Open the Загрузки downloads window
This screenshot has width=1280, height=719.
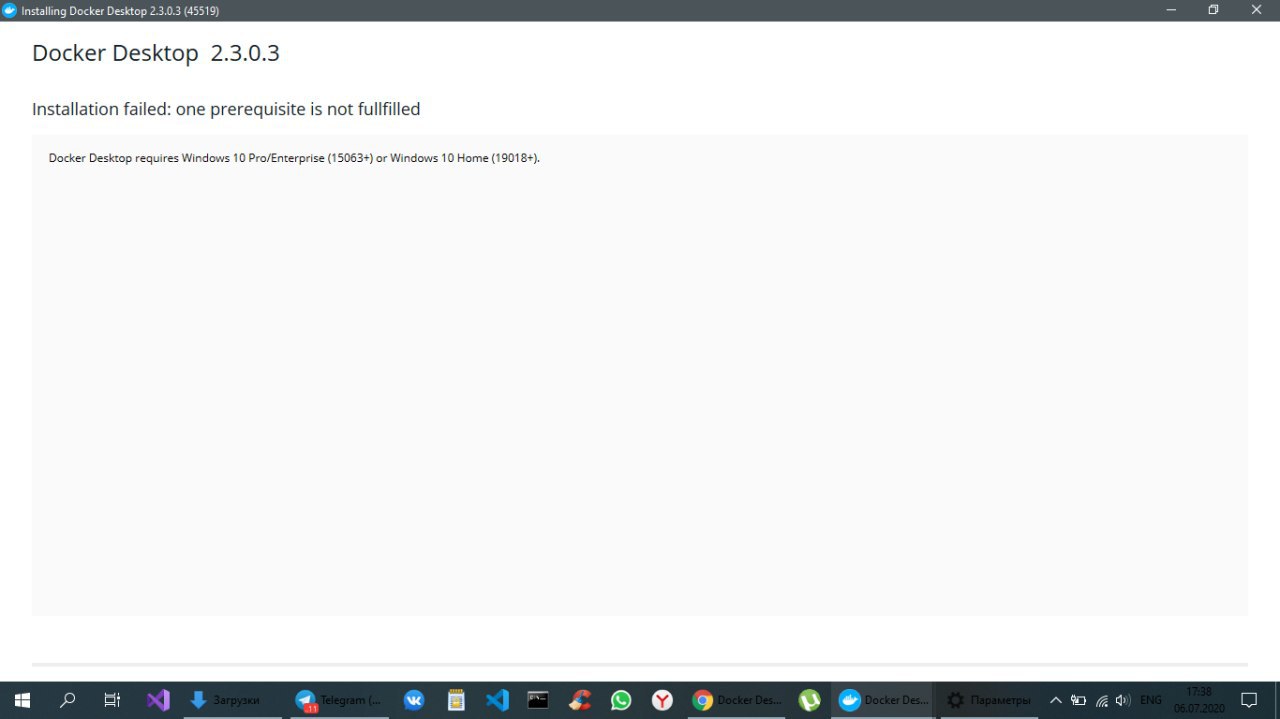coord(232,700)
